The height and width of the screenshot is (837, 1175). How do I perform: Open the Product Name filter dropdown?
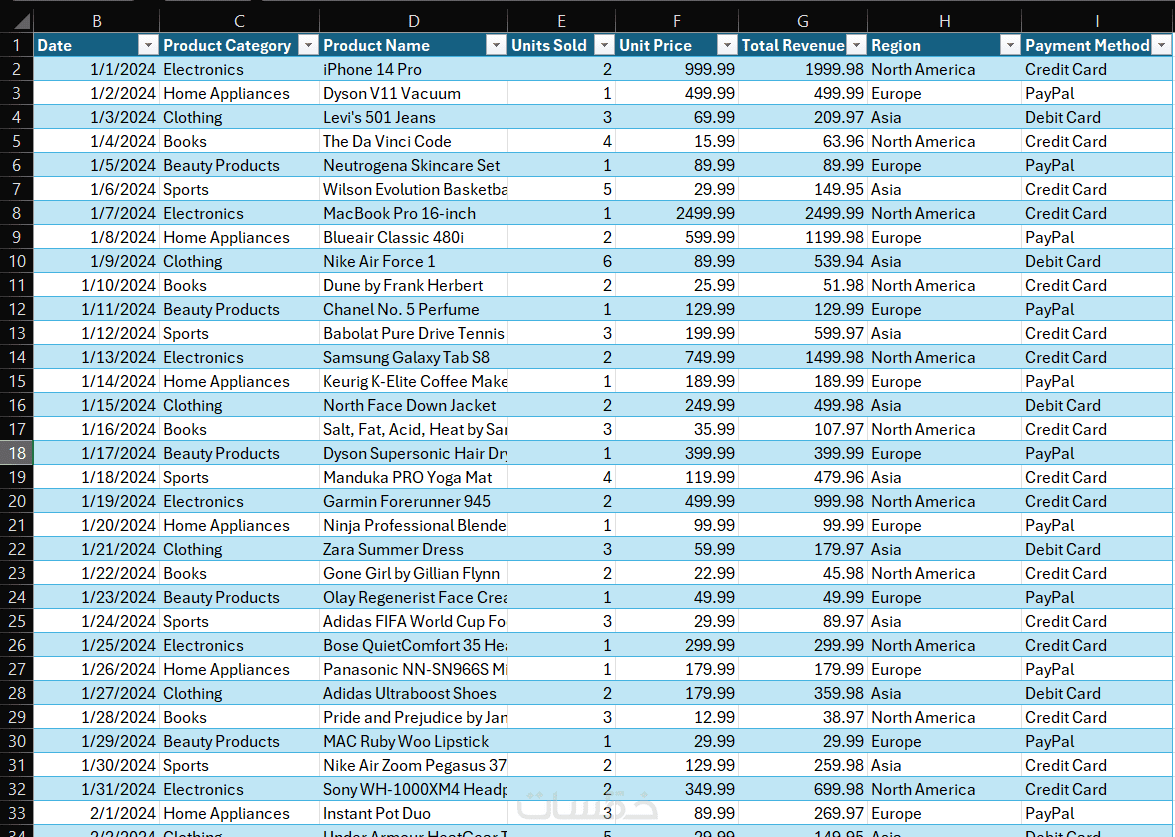(x=496, y=46)
